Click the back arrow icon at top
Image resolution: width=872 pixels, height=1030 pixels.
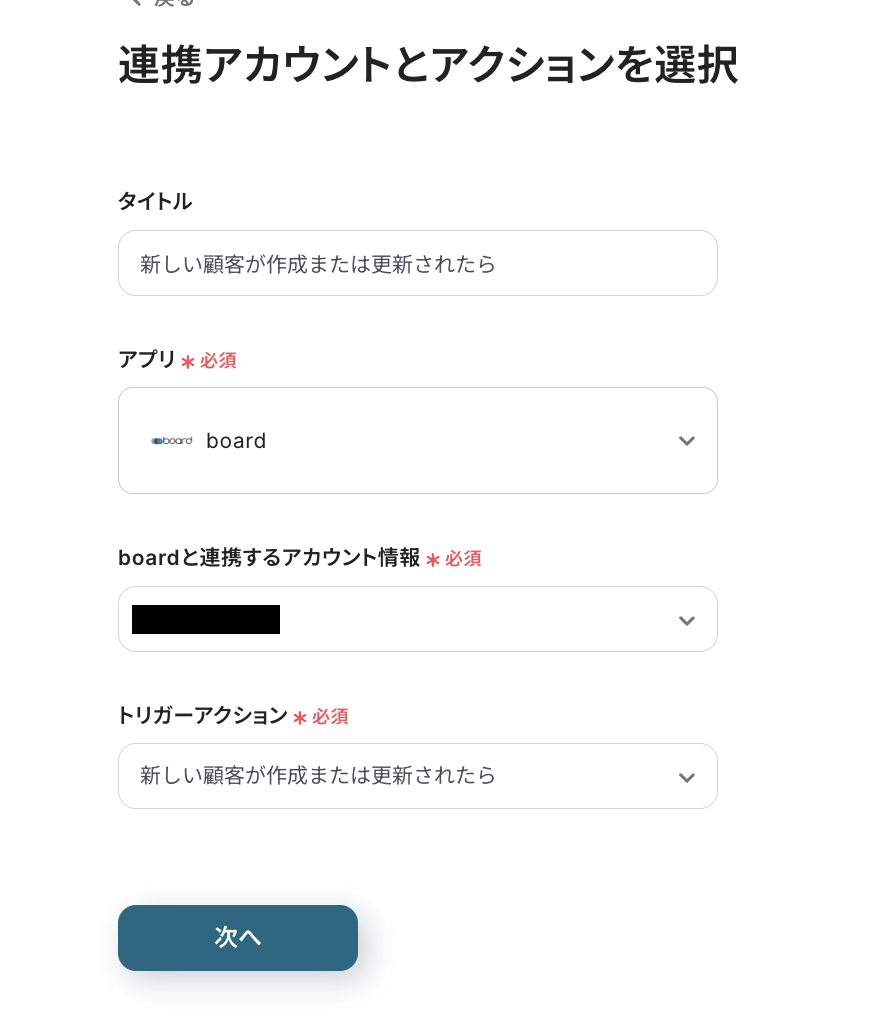click(x=135, y=2)
